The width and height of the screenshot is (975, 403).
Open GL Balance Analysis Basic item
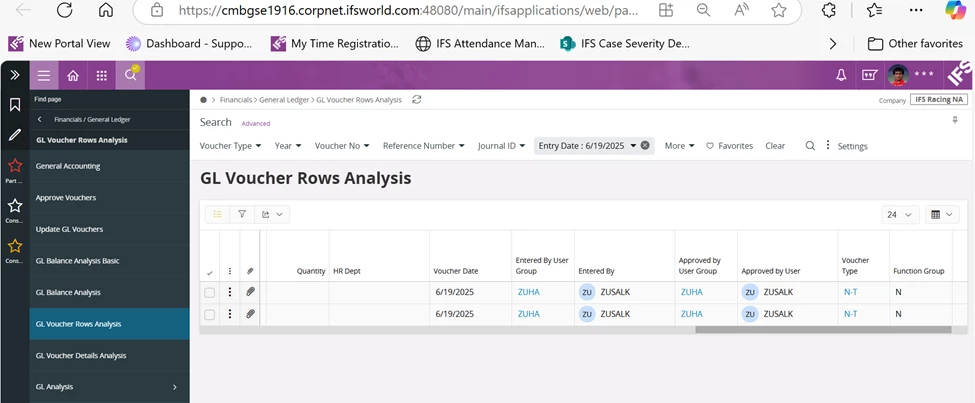[109, 261]
